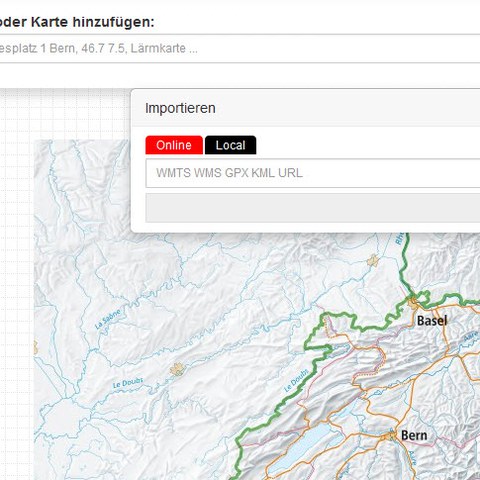Click the Bern city label on map

click(x=414, y=435)
